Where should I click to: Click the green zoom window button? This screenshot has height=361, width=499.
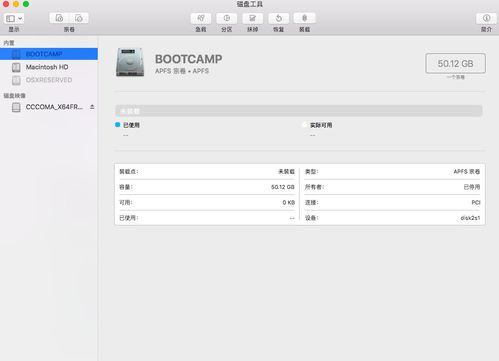[x=26, y=4]
